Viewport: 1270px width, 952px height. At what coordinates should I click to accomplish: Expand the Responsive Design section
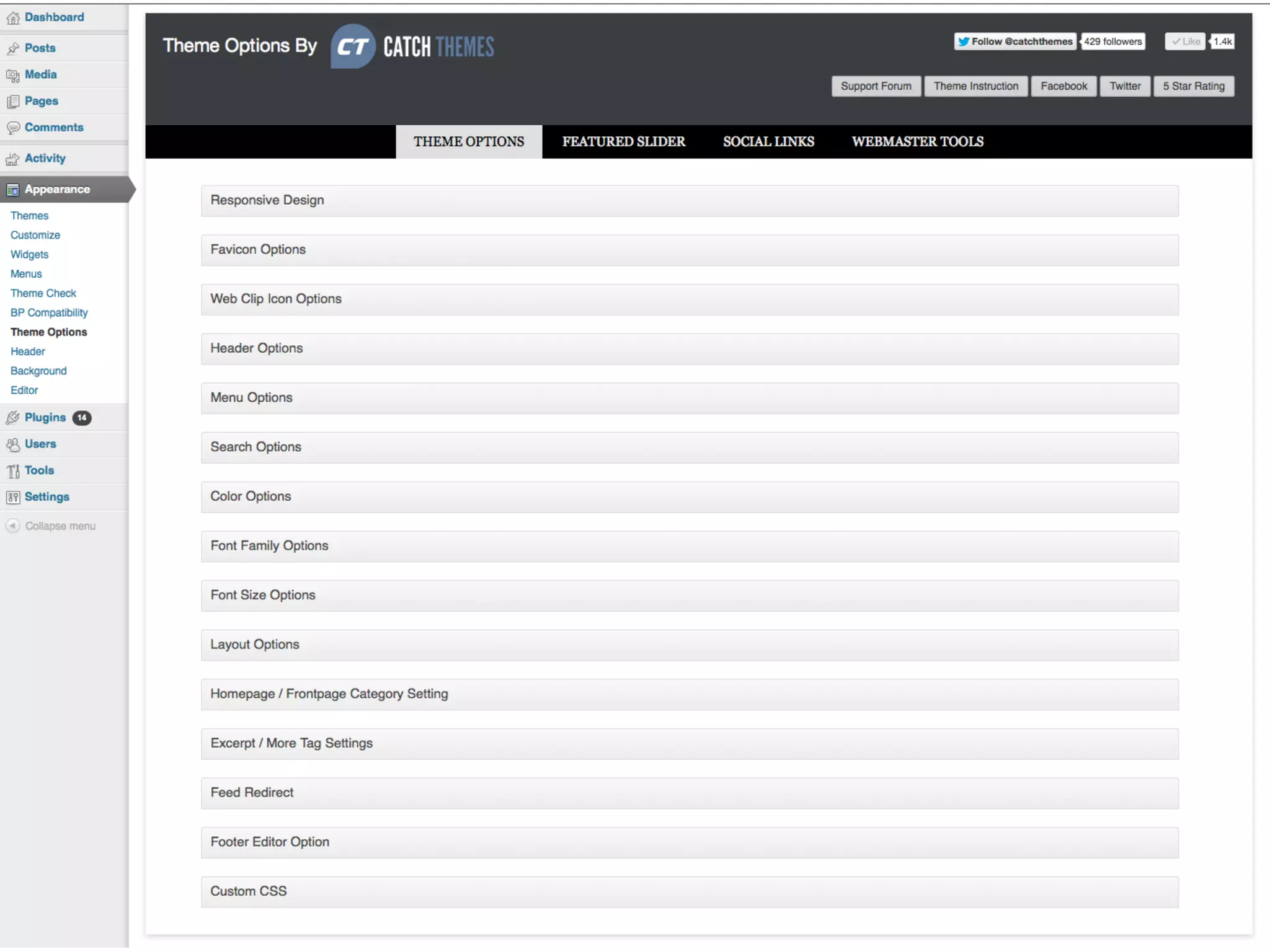coord(689,200)
